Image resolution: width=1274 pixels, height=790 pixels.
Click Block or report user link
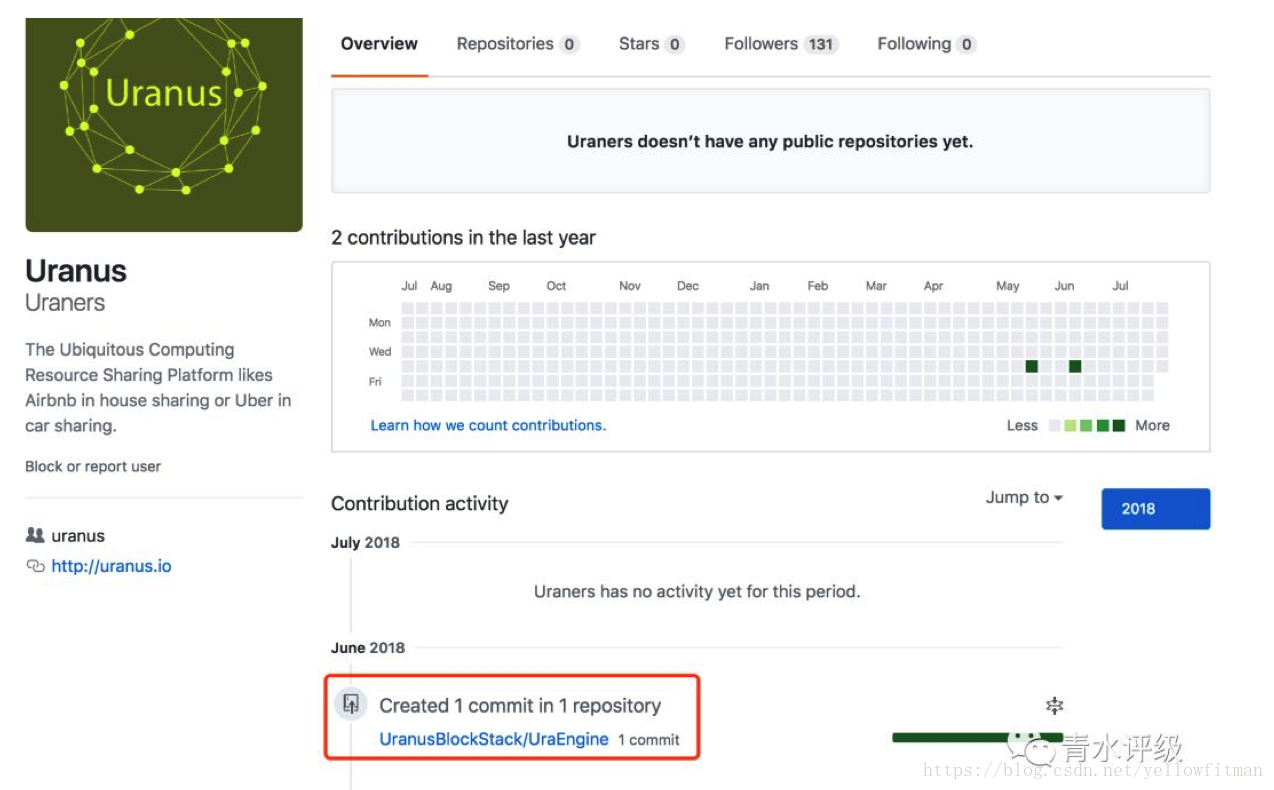(x=93, y=466)
